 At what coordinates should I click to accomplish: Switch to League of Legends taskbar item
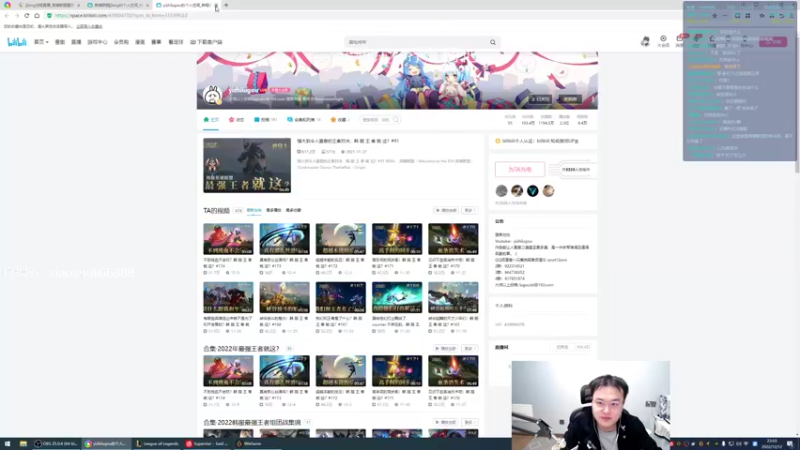(157, 444)
